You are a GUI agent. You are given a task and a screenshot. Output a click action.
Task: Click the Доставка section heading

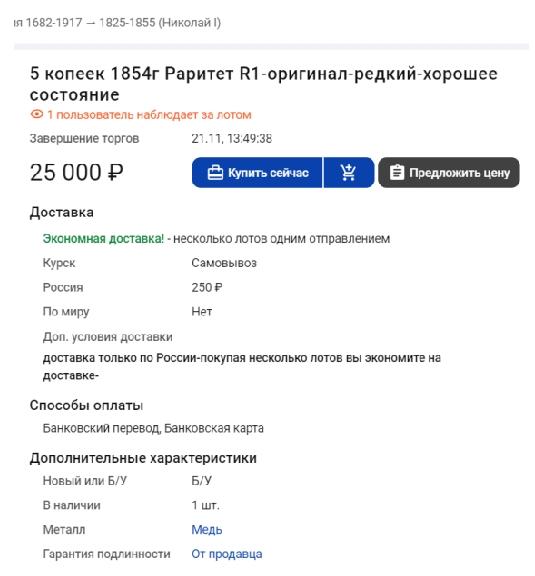[62, 212]
